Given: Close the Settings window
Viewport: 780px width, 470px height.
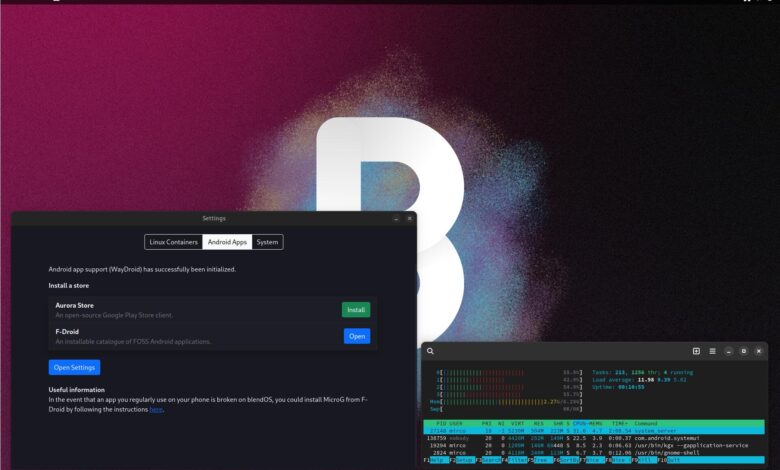Looking at the screenshot, I should pos(409,218).
